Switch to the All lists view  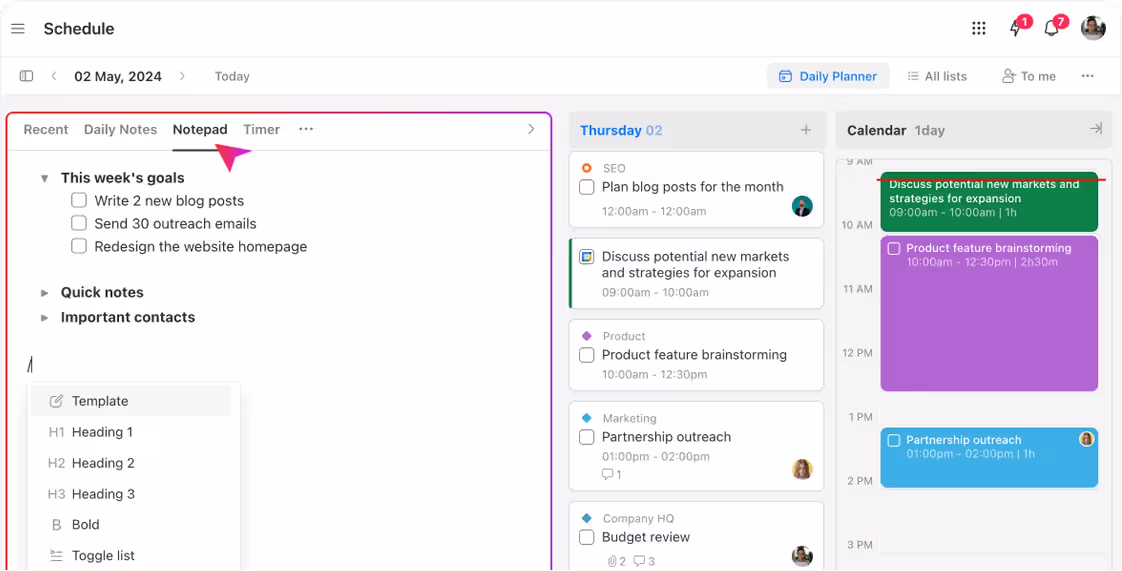pos(937,76)
